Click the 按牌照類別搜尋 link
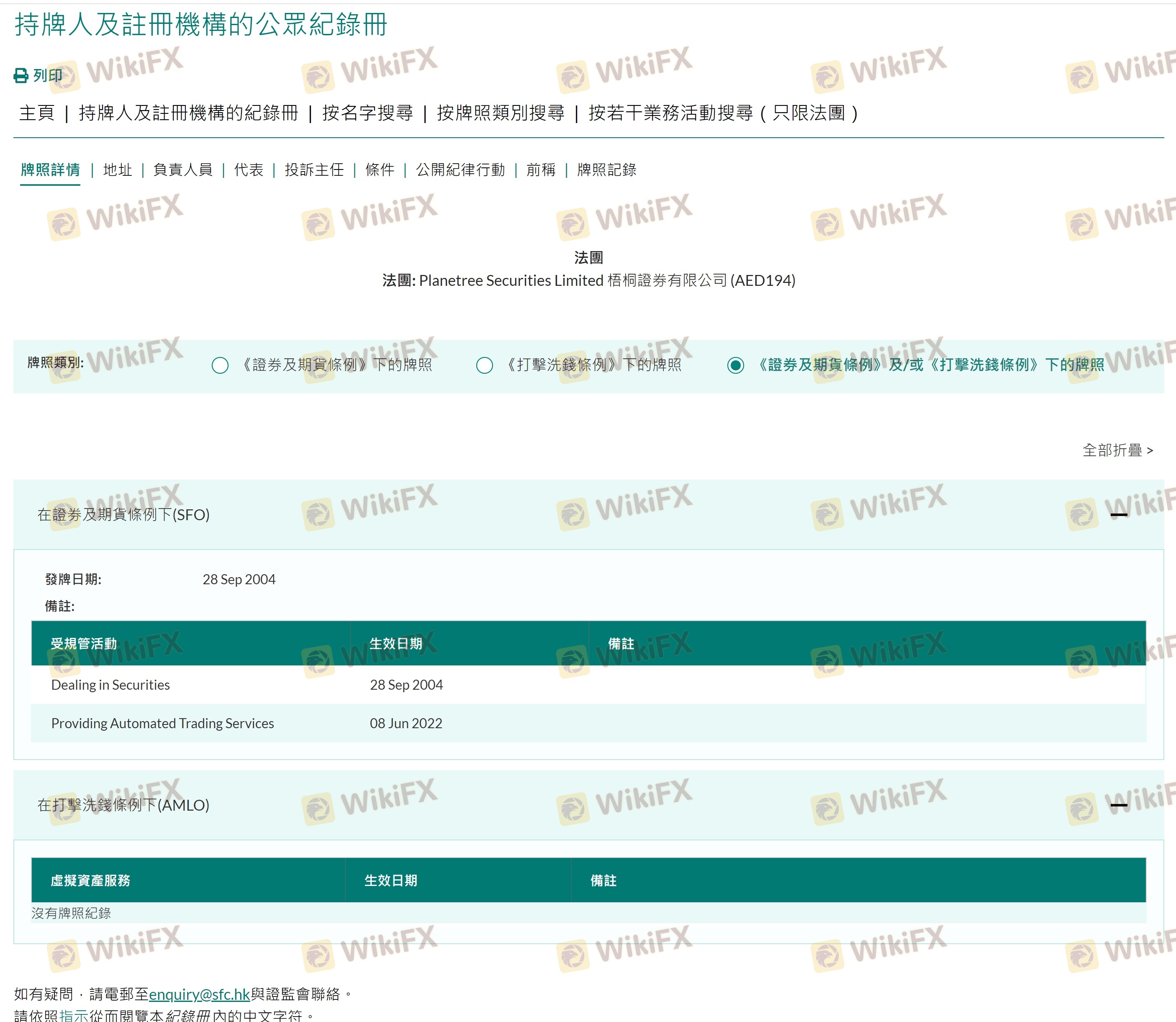 coord(501,113)
